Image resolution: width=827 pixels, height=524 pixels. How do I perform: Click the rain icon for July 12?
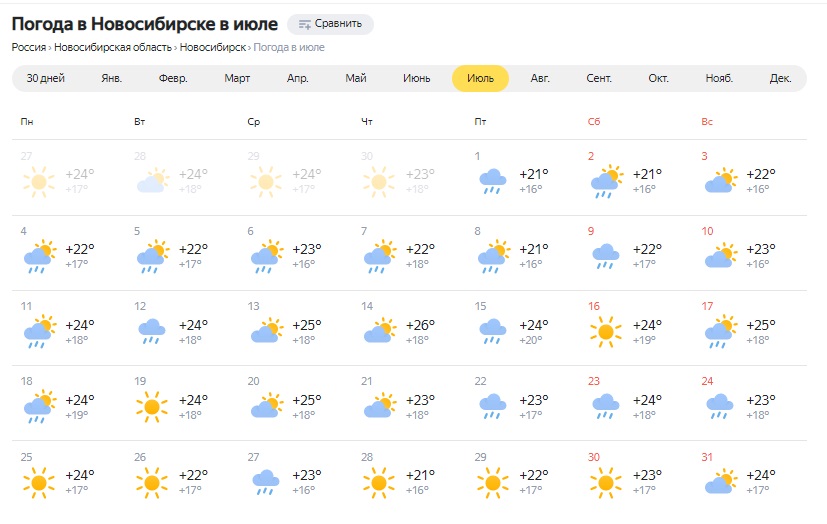pyautogui.click(x=151, y=331)
